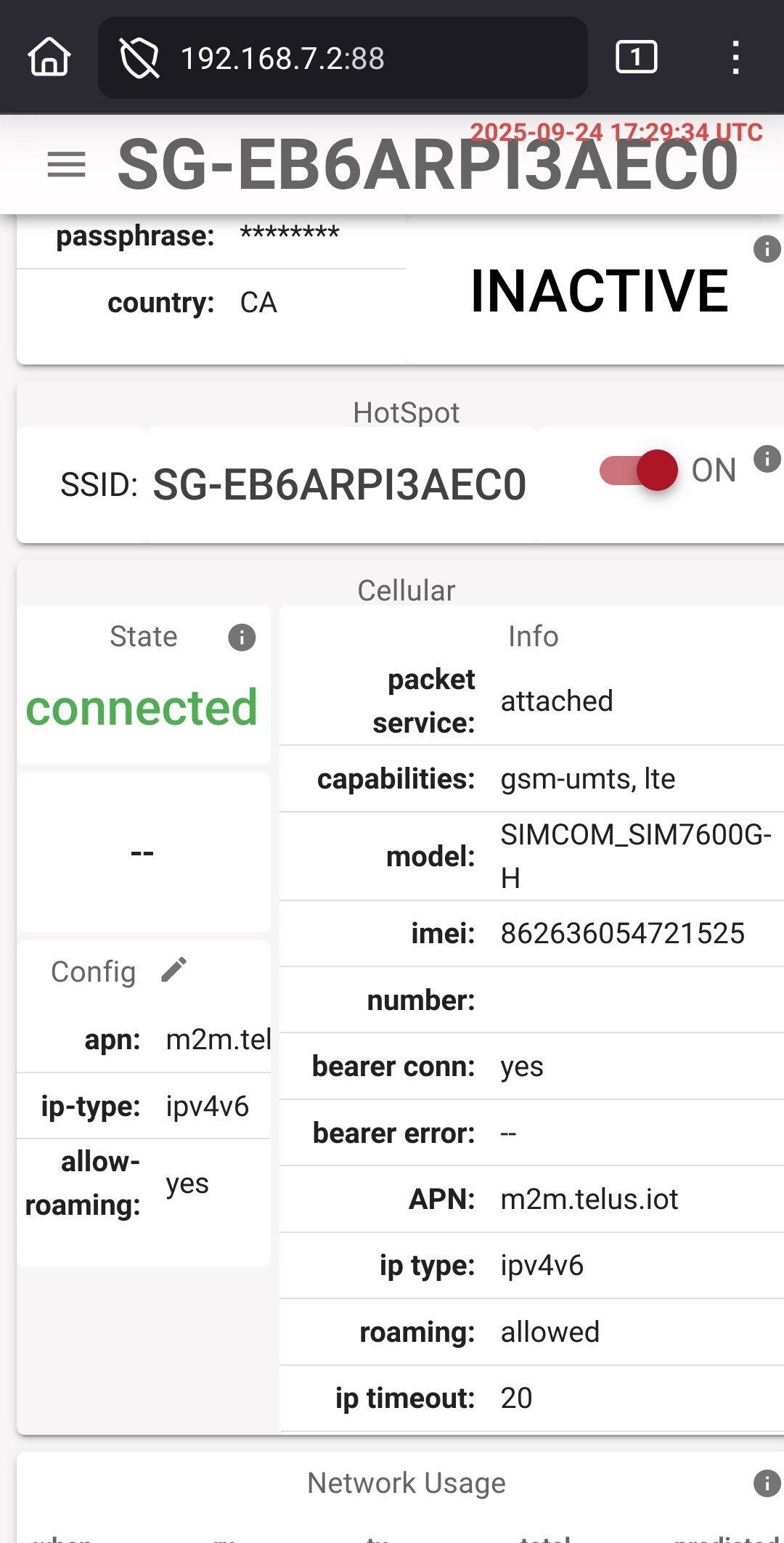Open Network Usage info icon
The height and width of the screenshot is (1543, 784).
click(x=767, y=1483)
